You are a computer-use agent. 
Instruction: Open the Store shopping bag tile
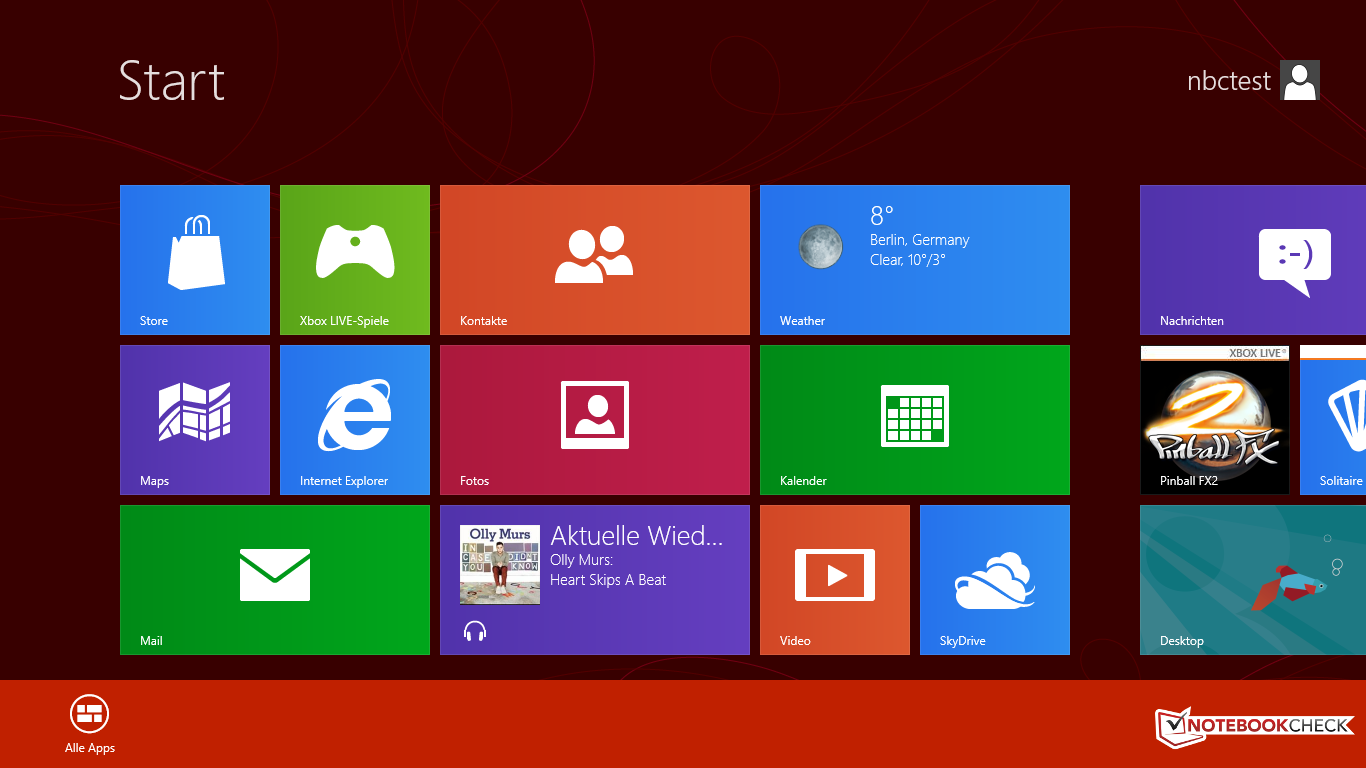195,259
